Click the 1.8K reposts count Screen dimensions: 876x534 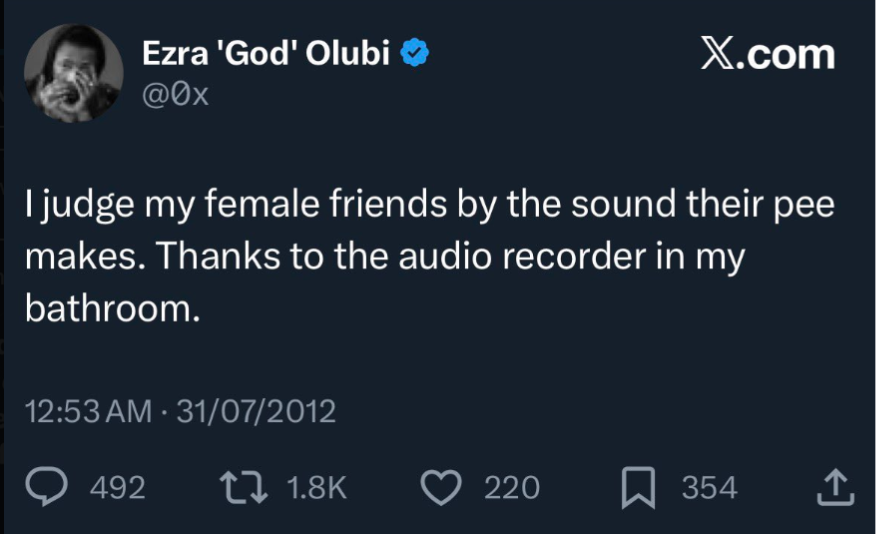point(316,488)
